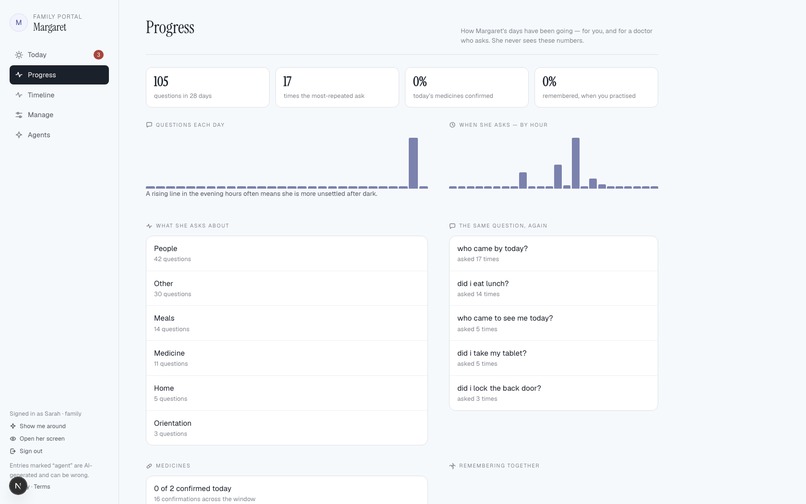Click 'did i take my tablet?' row
This screenshot has width=806, height=504.
click(x=554, y=358)
